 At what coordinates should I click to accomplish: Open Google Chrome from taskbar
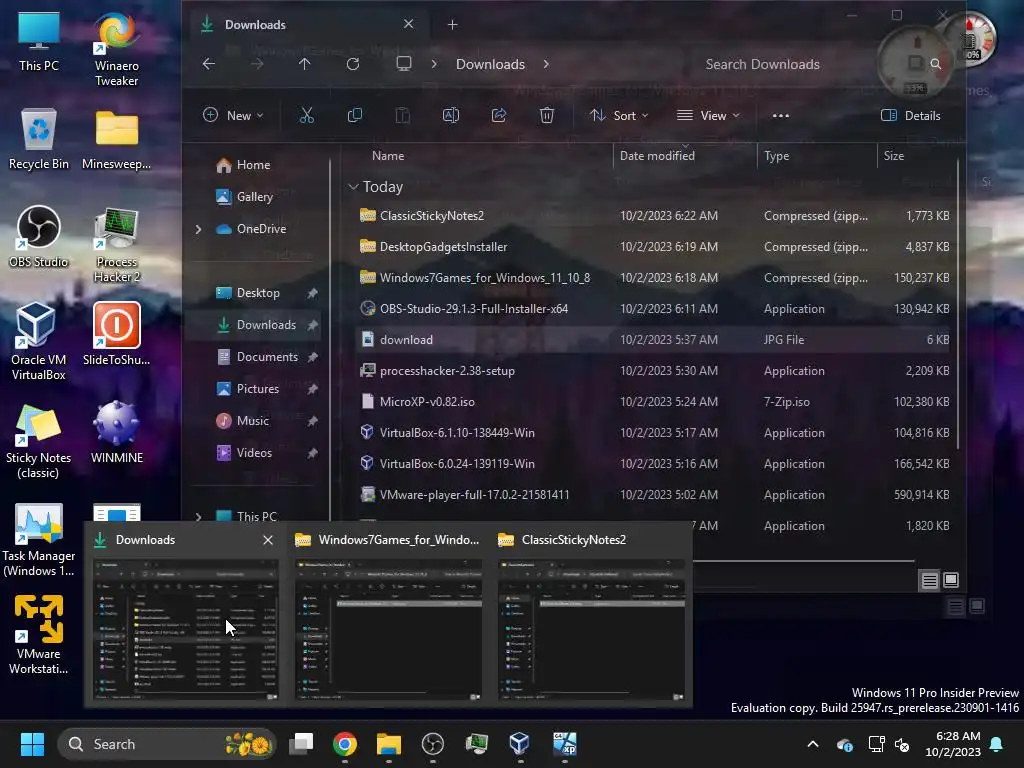click(345, 744)
